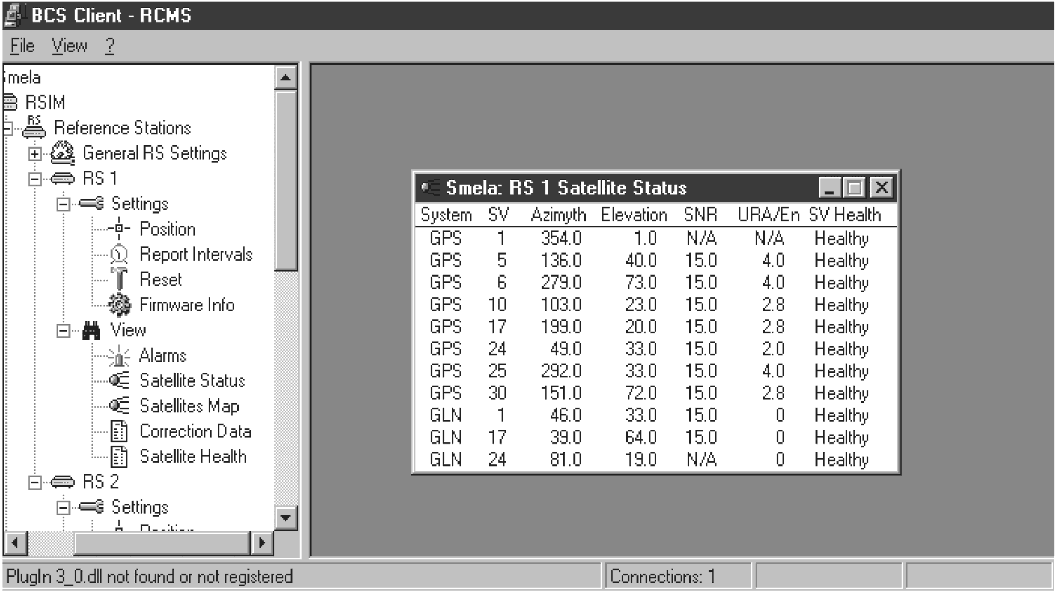The image size is (1056, 593).
Task: Open the Satellite Health document icon
Action: [119, 457]
